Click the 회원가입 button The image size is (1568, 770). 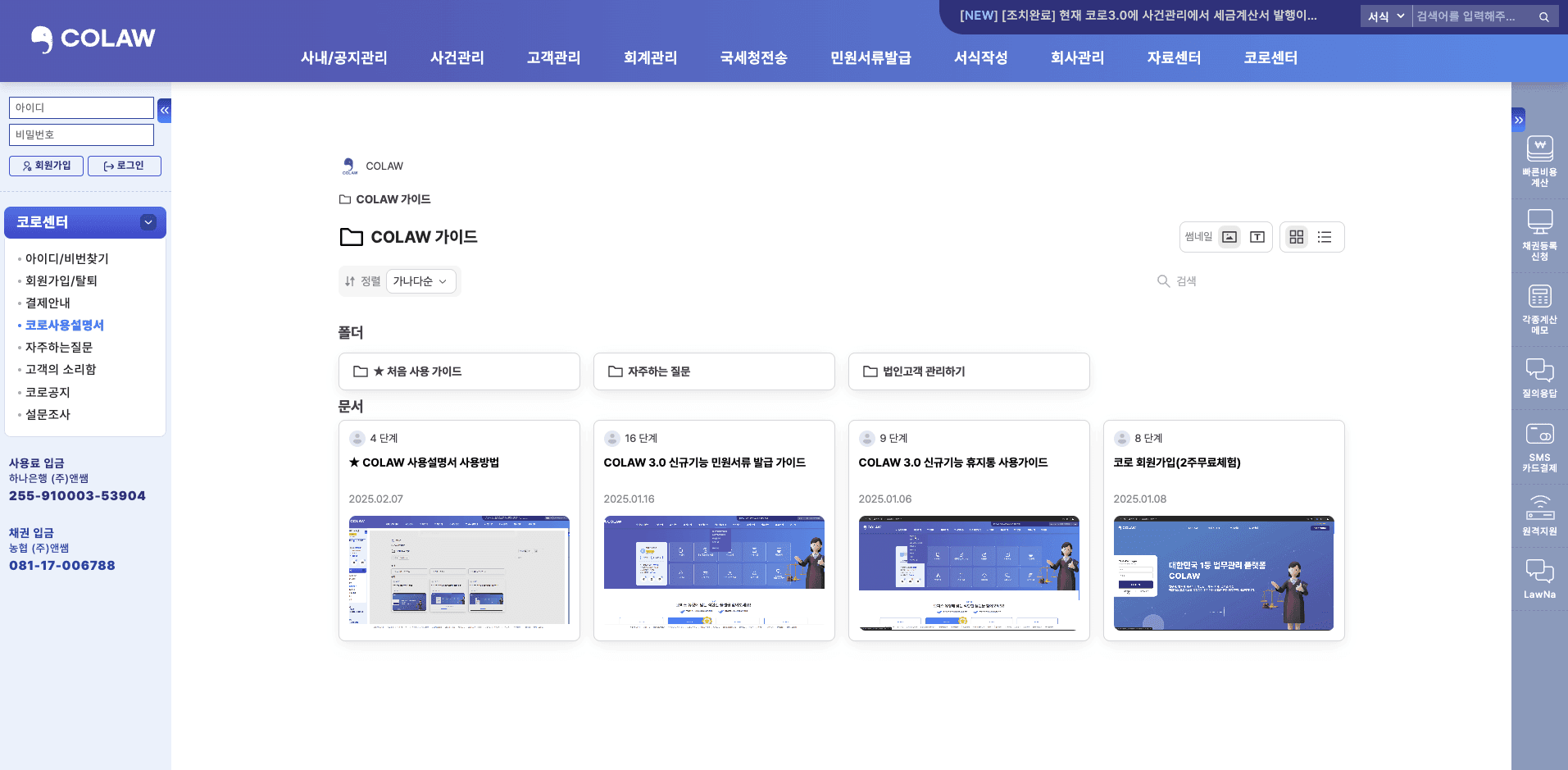[x=46, y=166]
